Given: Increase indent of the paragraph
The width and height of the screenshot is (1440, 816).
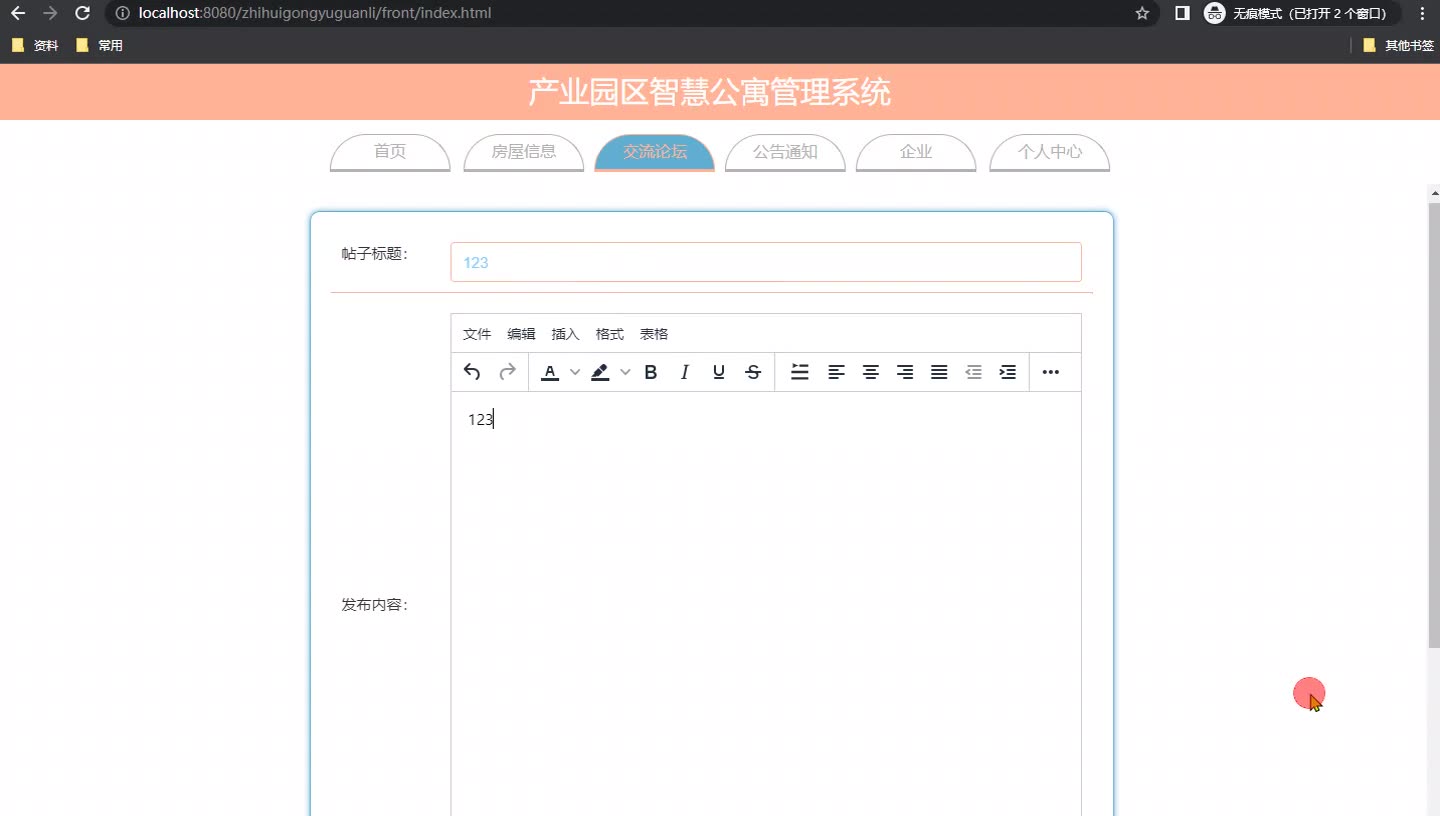Looking at the screenshot, I should click(x=1008, y=372).
